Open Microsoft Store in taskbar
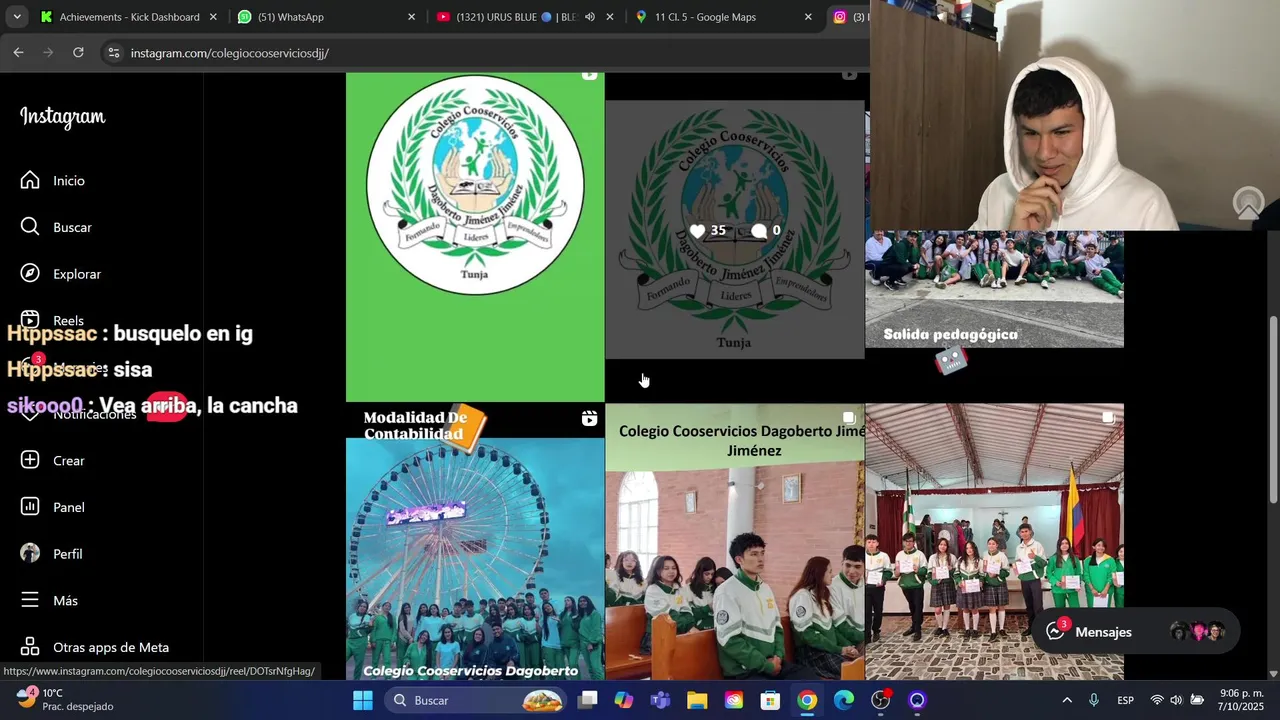 (770, 700)
